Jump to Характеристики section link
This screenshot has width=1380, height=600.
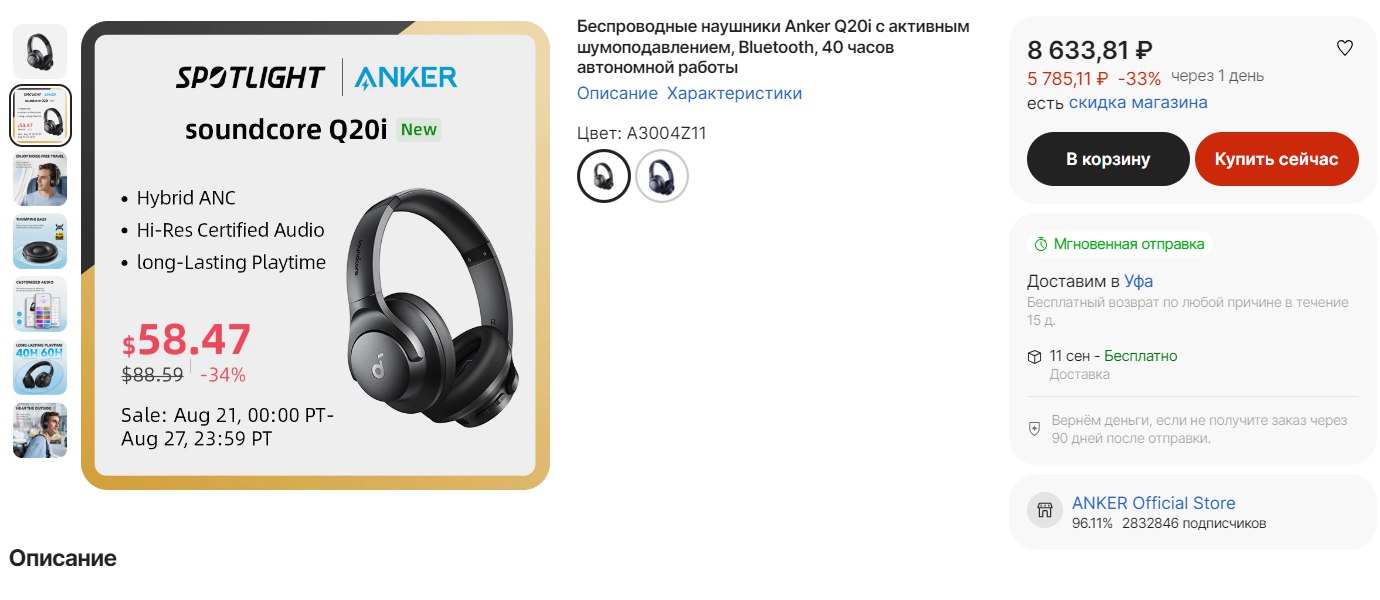[x=734, y=93]
